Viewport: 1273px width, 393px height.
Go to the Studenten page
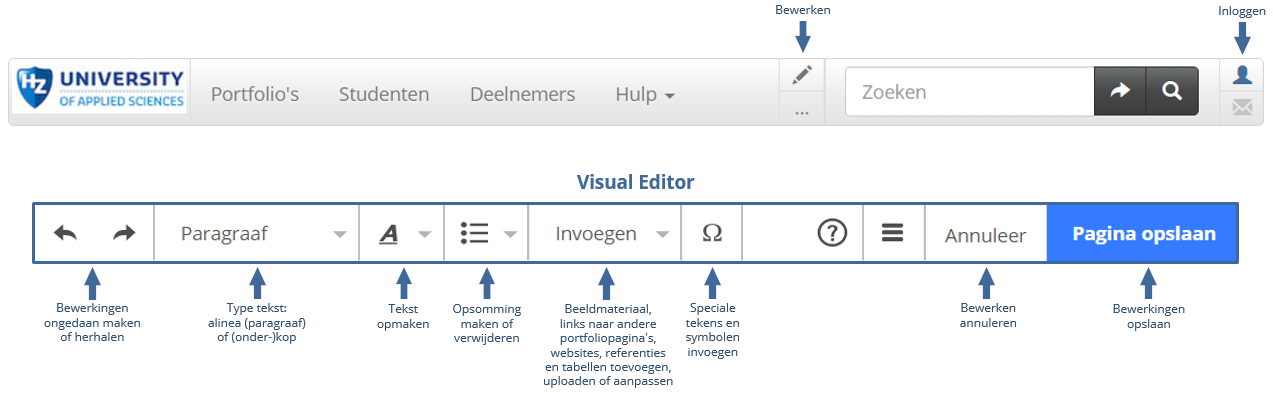coord(384,94)
